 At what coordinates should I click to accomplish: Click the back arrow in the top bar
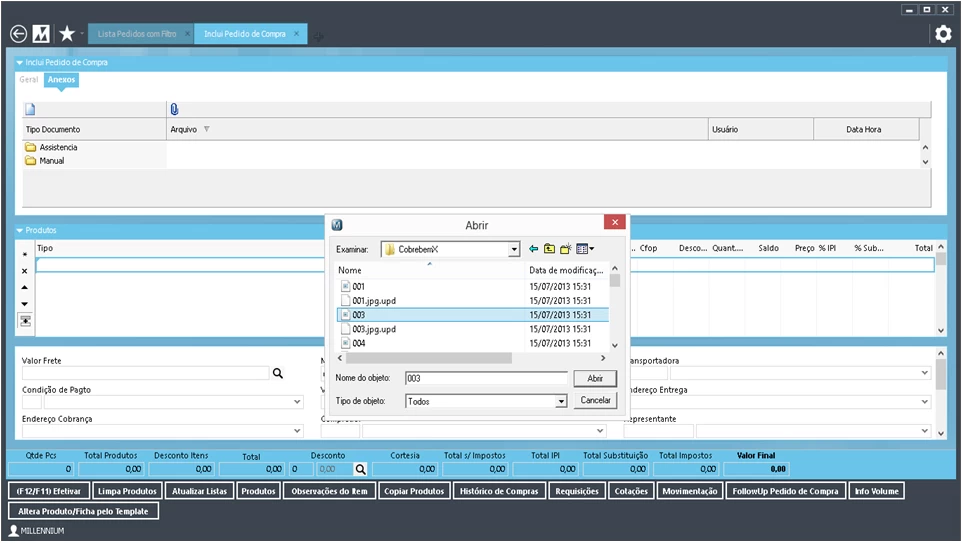pos(18,34)
